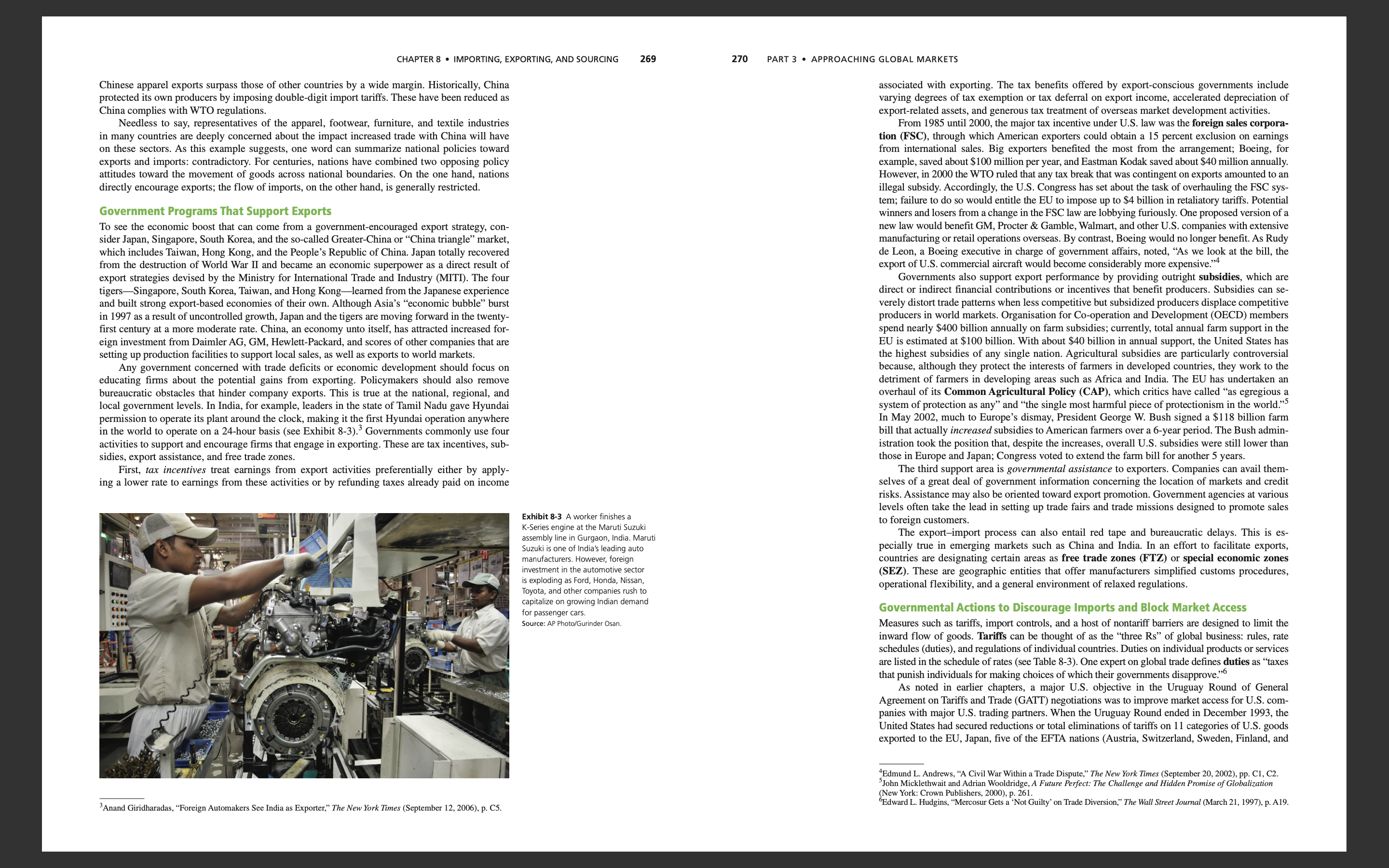This screenshot has width=1389, height=868.
Task: Click the bold term 'subsidies'
Action: tap(1219, 277)
